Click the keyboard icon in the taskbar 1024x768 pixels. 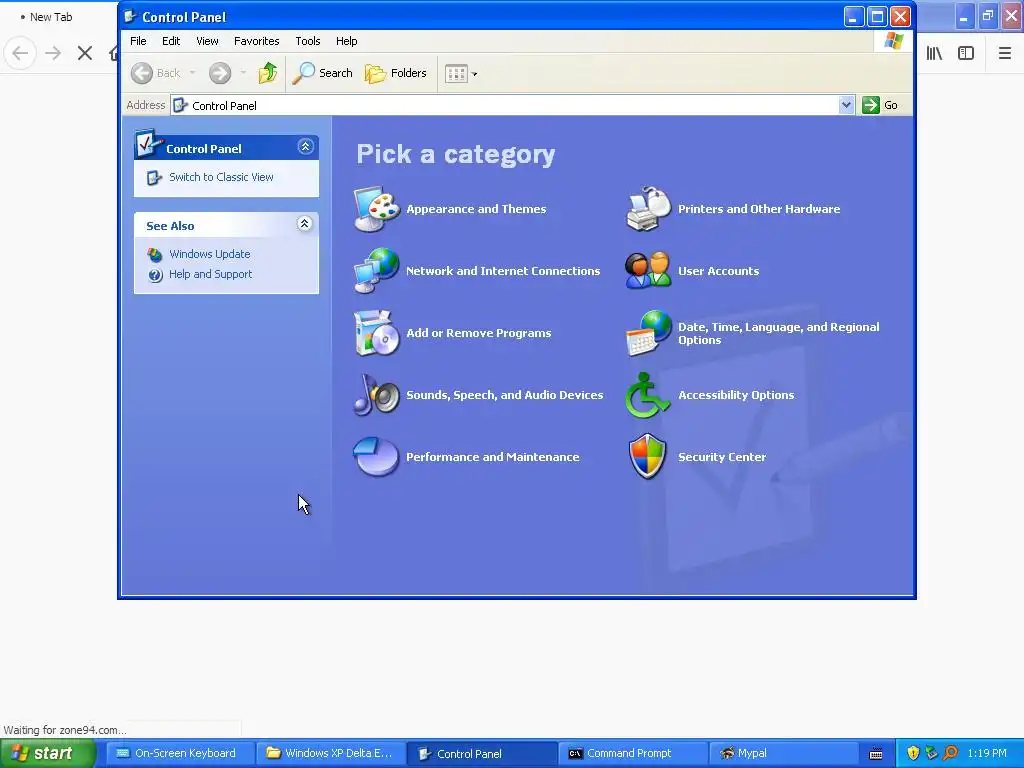click(876, 754)
